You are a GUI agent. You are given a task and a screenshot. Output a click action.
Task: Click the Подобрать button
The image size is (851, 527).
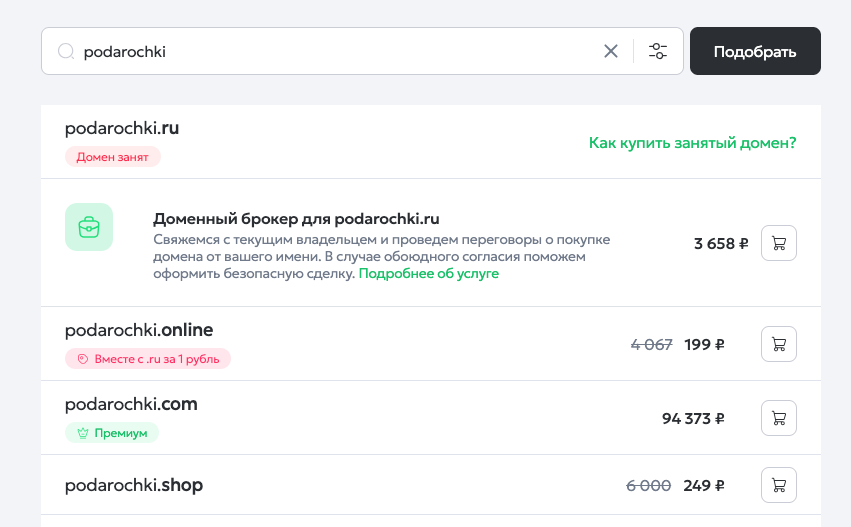pos(755,51)
